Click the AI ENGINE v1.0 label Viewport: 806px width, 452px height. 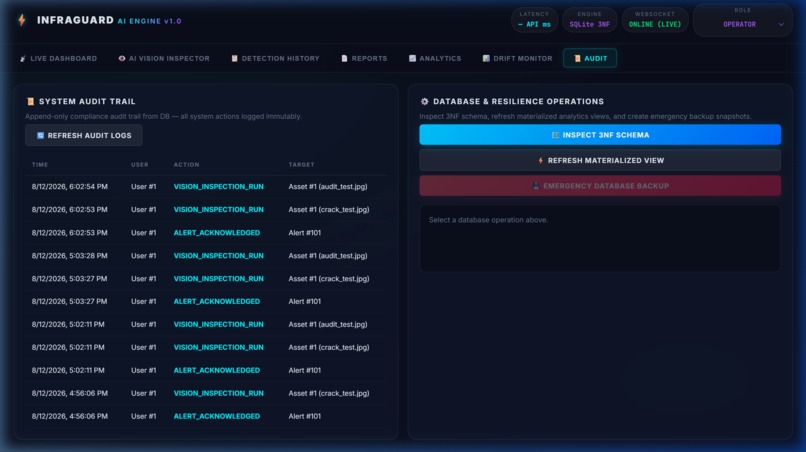(x=150, y=21)
